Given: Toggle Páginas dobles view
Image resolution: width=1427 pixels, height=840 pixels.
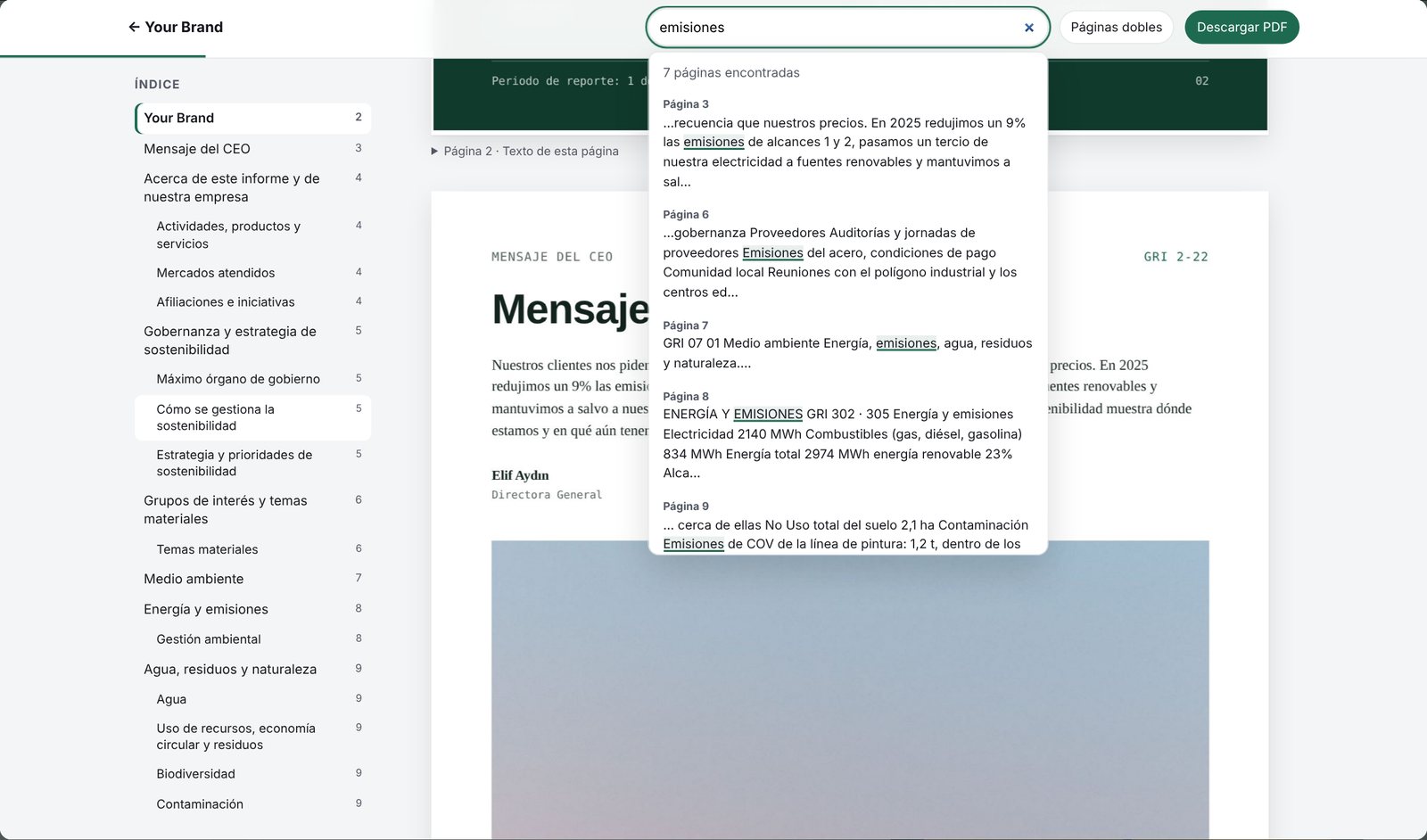Looking at the screenshot, I should pos(1116,28).
